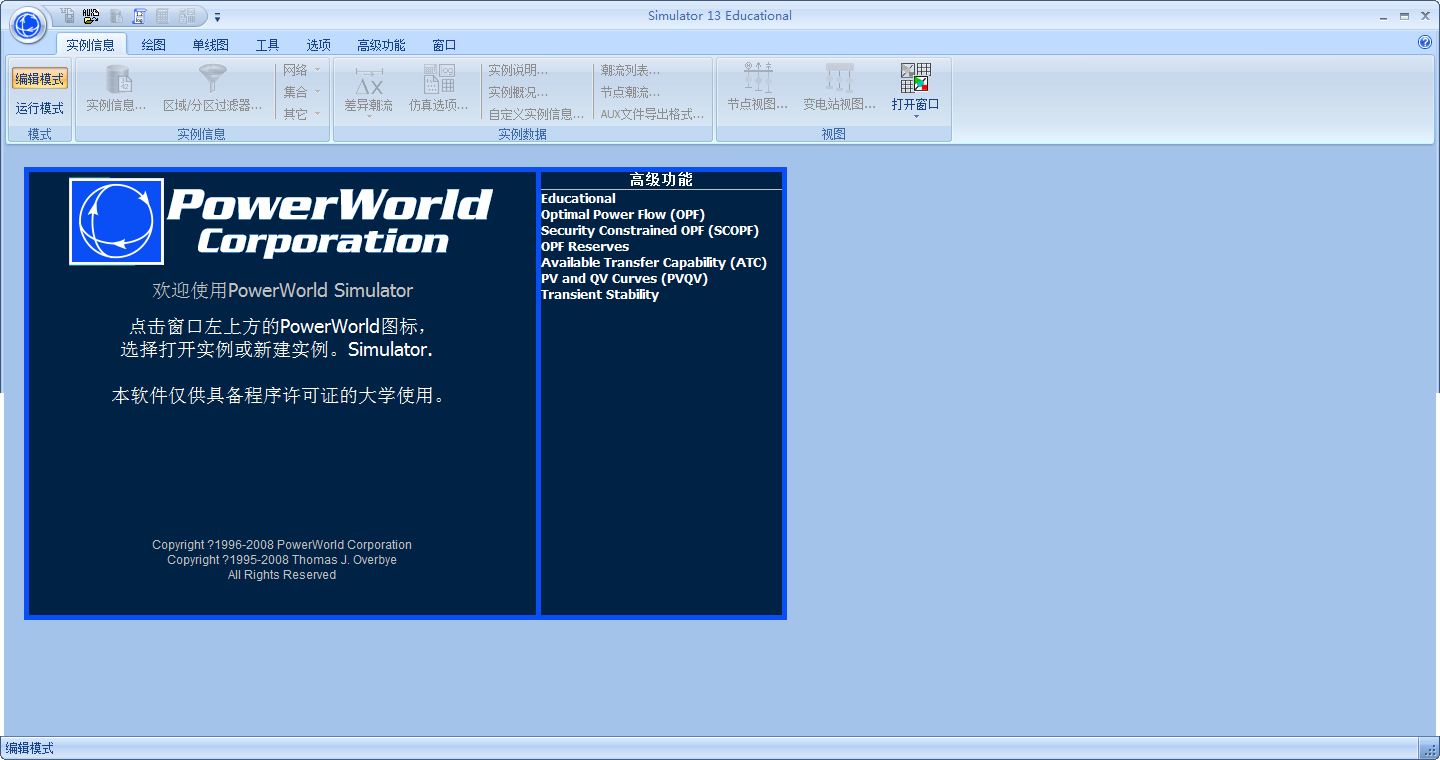The image size is (1440, 760).
Task: Click the 自定义实例信息... button
Action: (x=537, y=114)
